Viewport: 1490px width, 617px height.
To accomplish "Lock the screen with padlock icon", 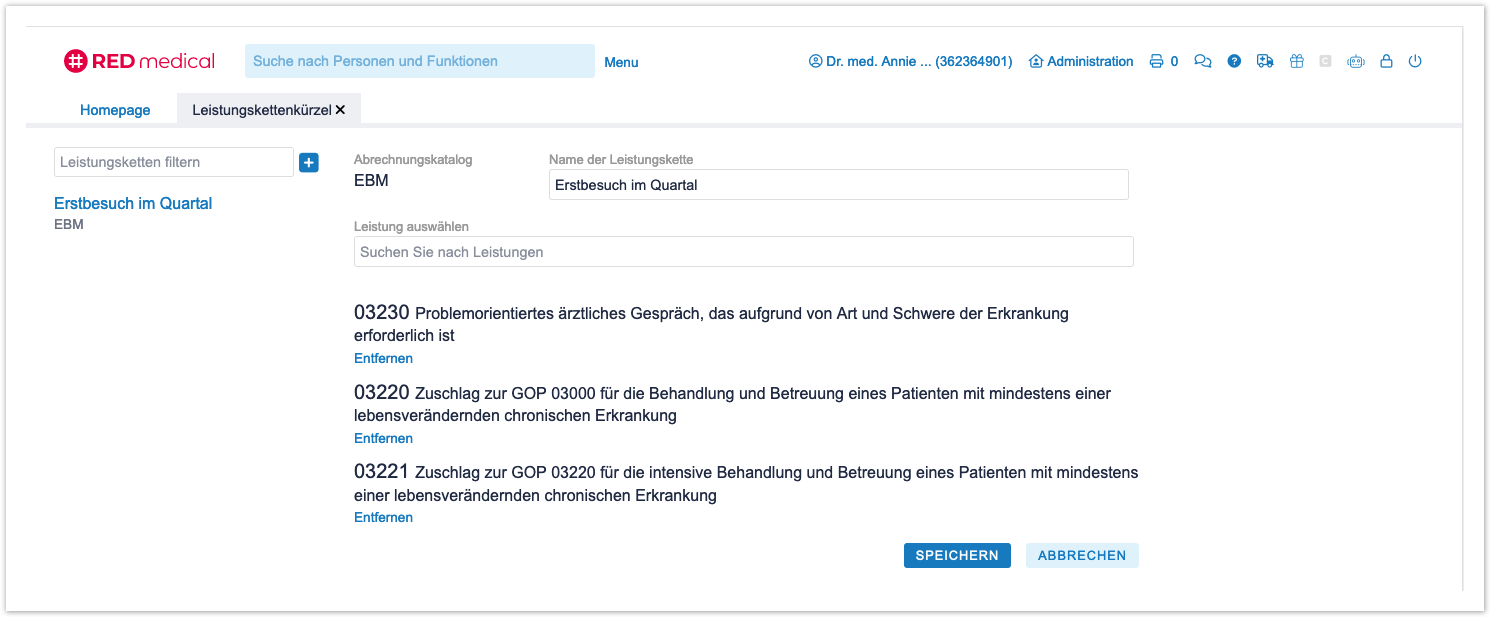I will tap(1386, 61).
